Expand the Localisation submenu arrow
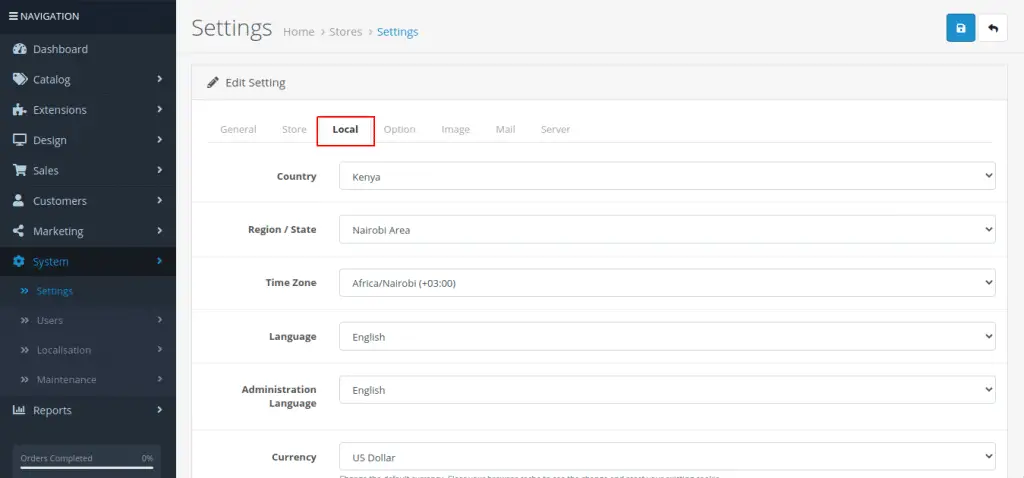This screenshot has width=1024, height=478. (x=159, y=349)
